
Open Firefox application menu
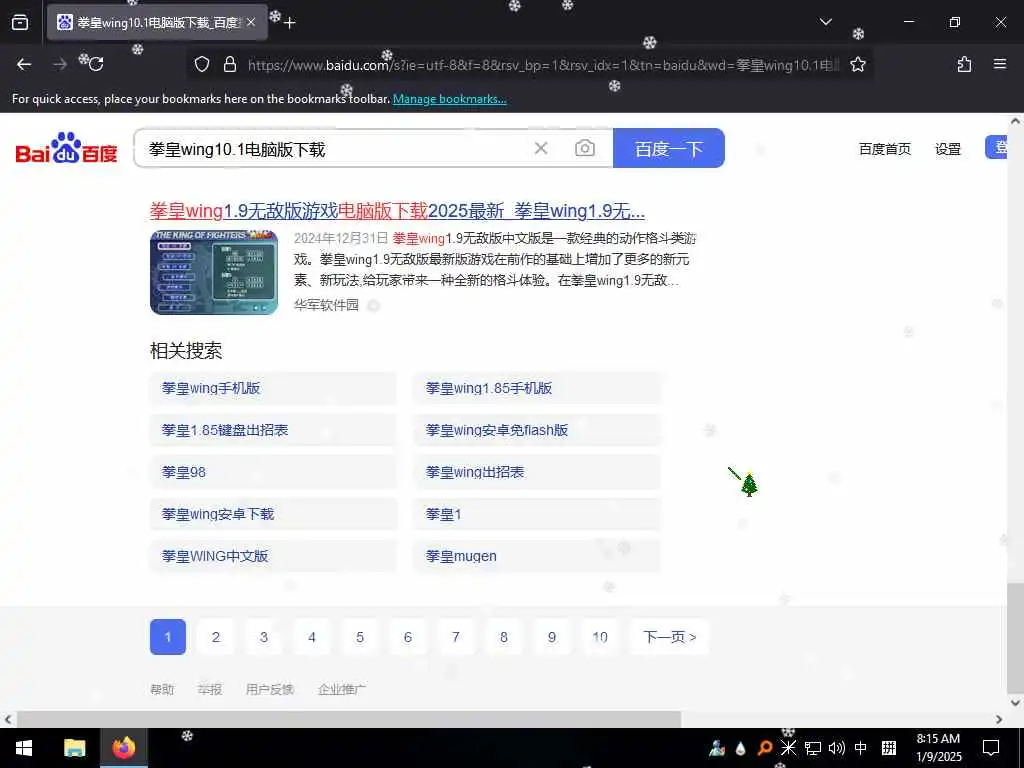click(x=999, y=64)
